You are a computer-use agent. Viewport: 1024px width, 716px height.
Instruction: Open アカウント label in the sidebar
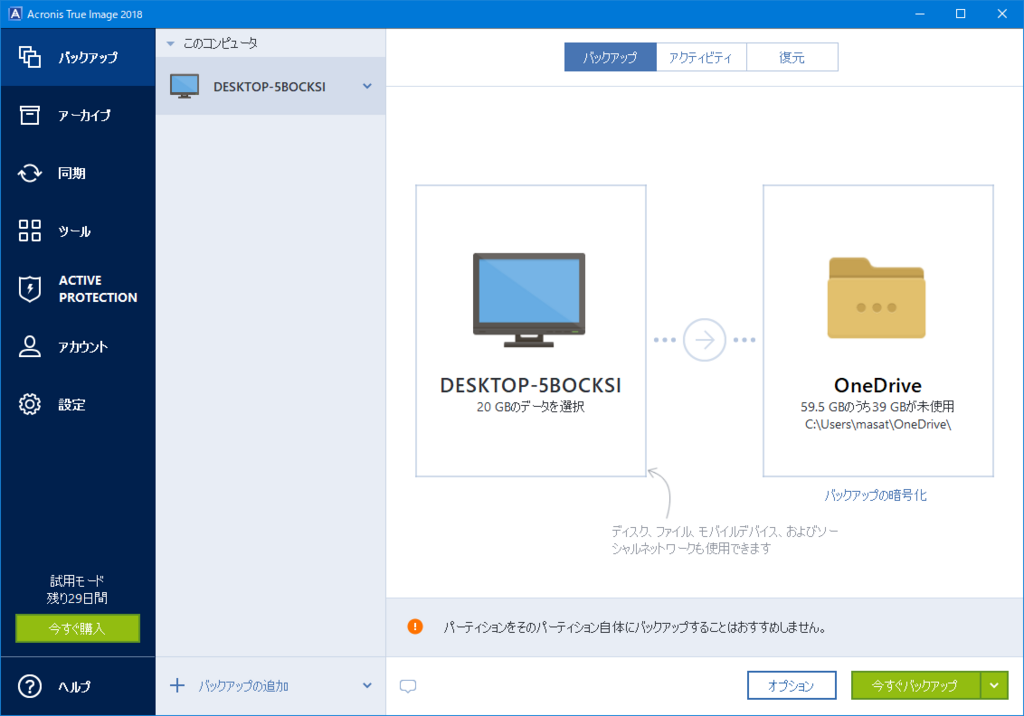click(x=83, y=347)
